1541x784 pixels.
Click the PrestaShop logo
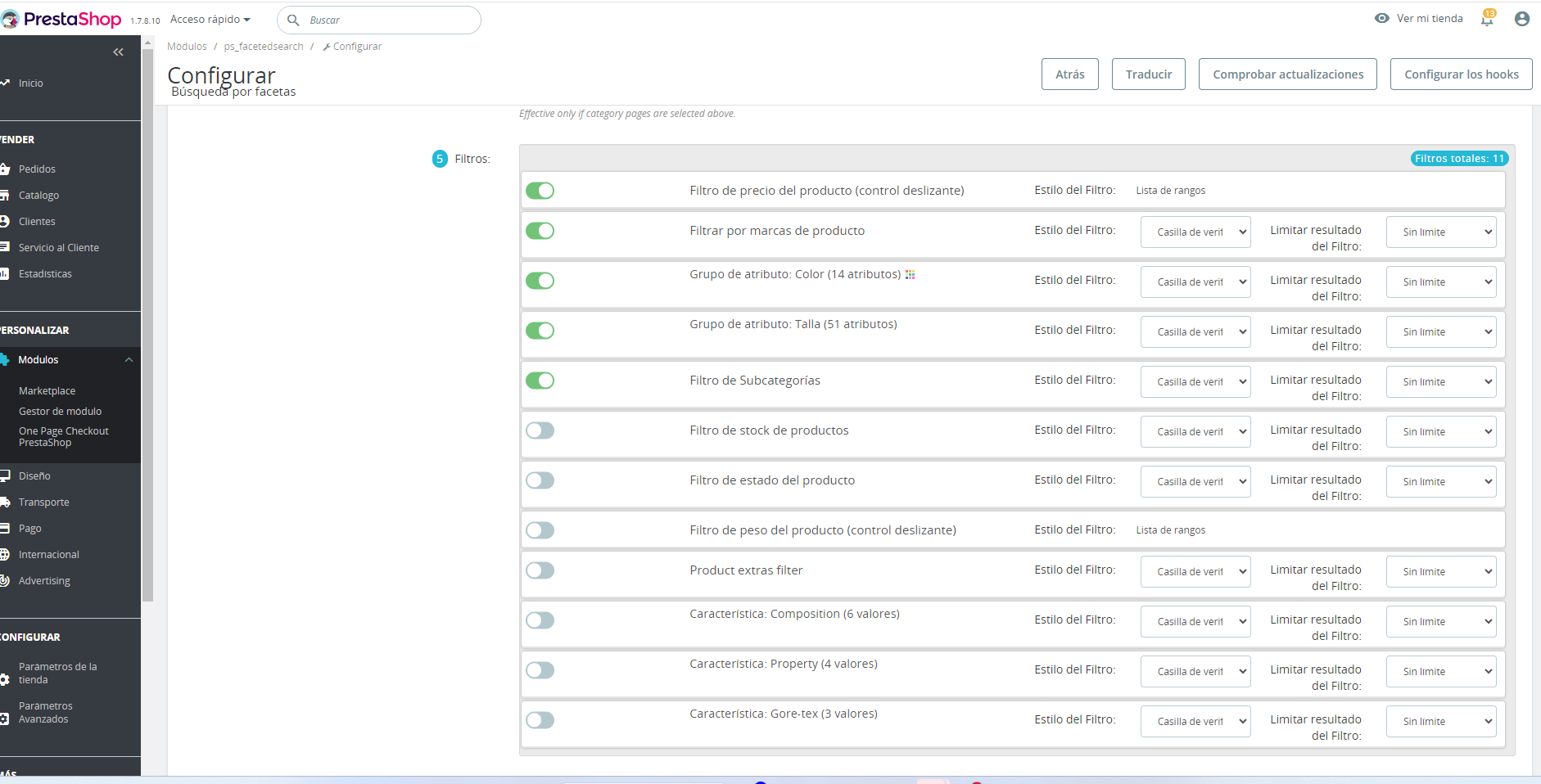tap(61, 19)
